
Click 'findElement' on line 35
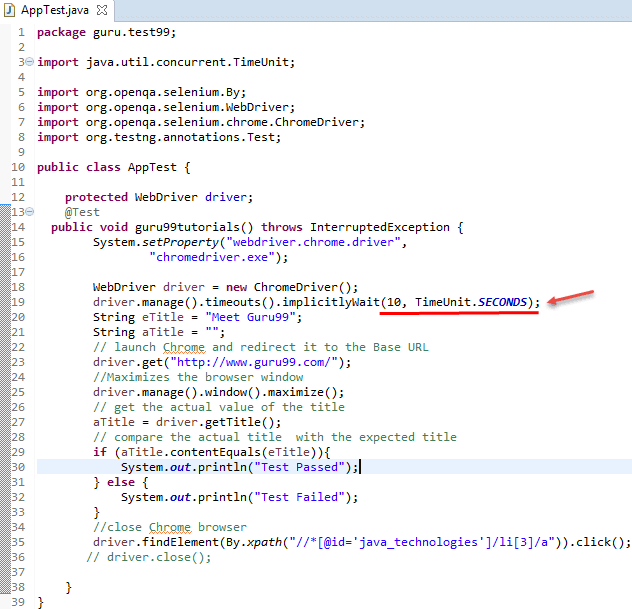click(180, 542)
